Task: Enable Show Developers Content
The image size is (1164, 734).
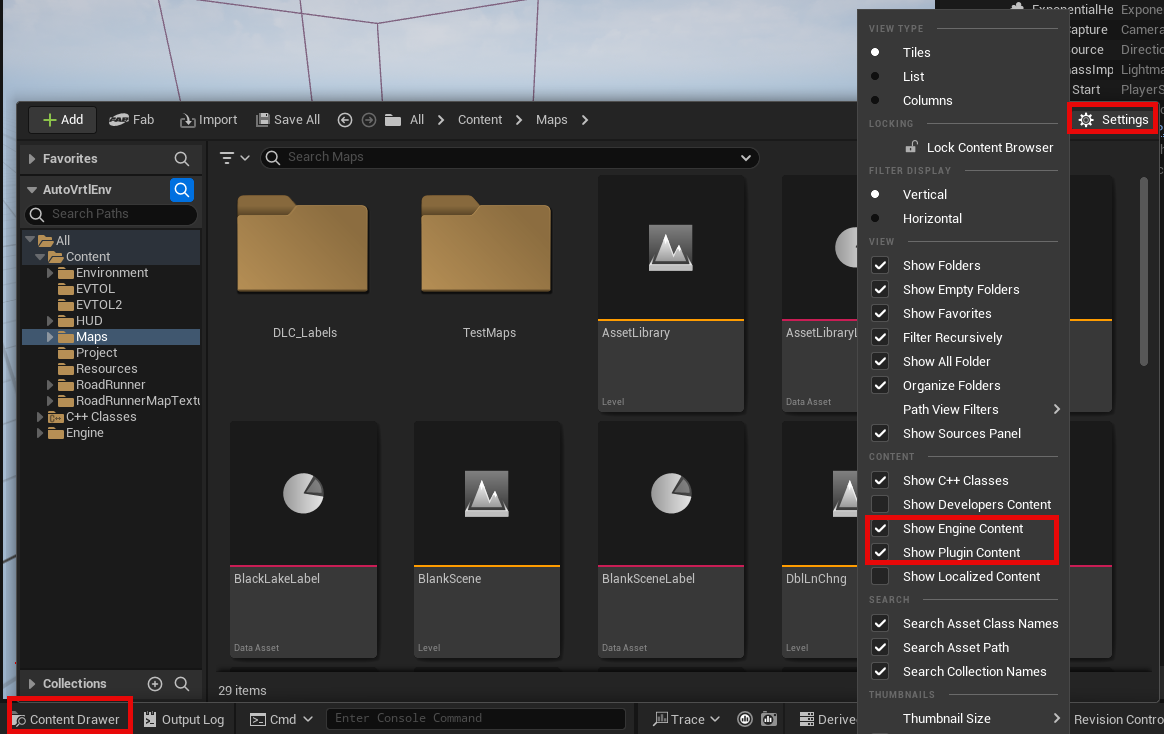Action: click(880, 504)
